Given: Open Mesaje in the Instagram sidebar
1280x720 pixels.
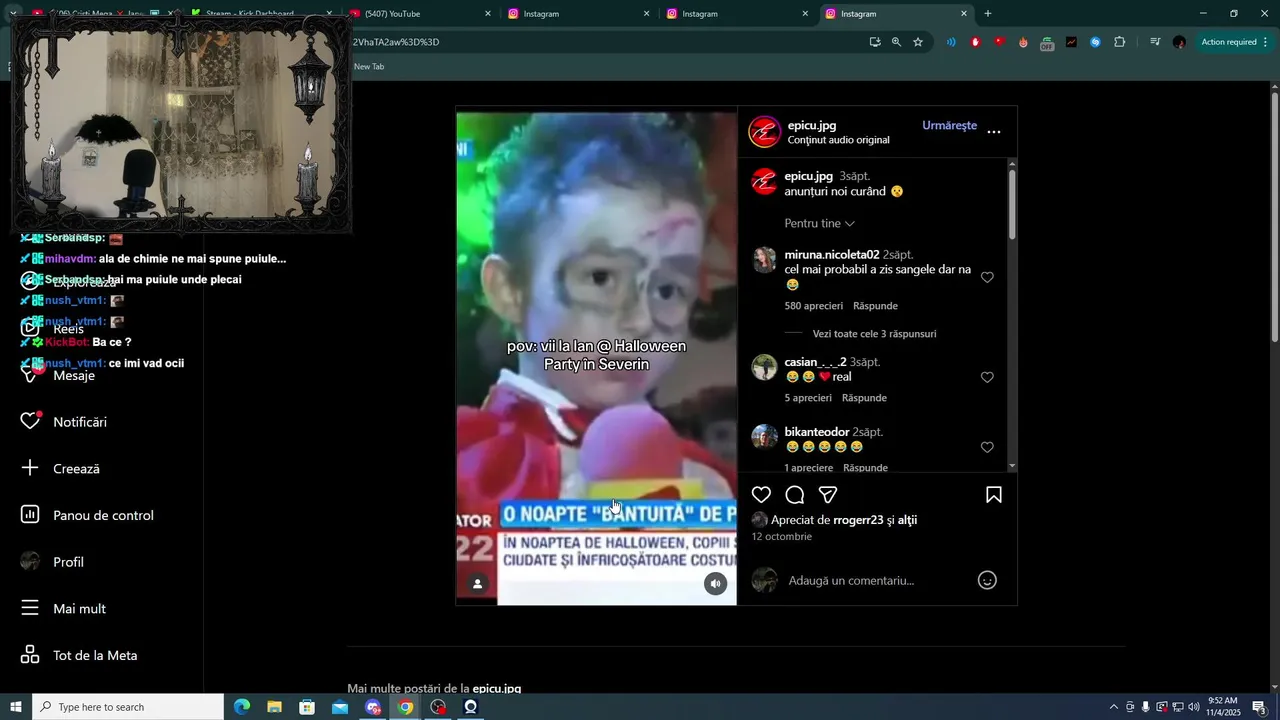Looking at the screenshot, I should tap(58, 375).
